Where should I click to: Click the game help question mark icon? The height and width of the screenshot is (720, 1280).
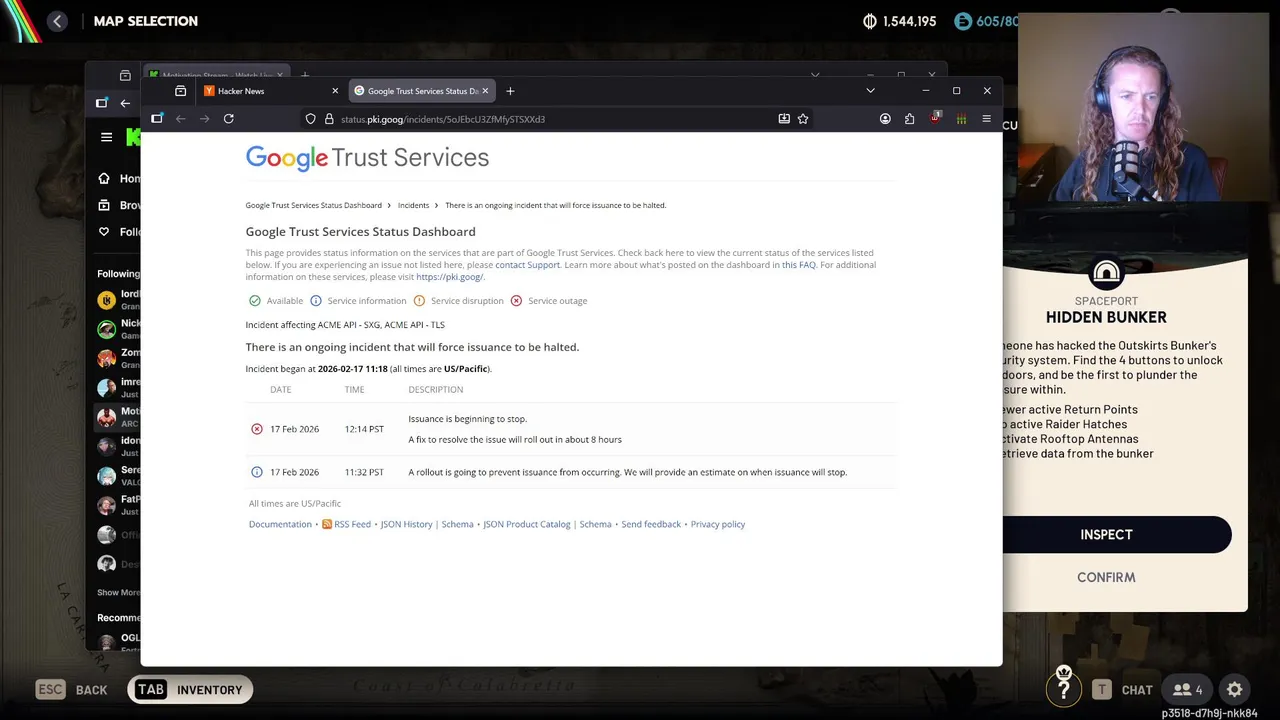click(x=1064, y=688)
